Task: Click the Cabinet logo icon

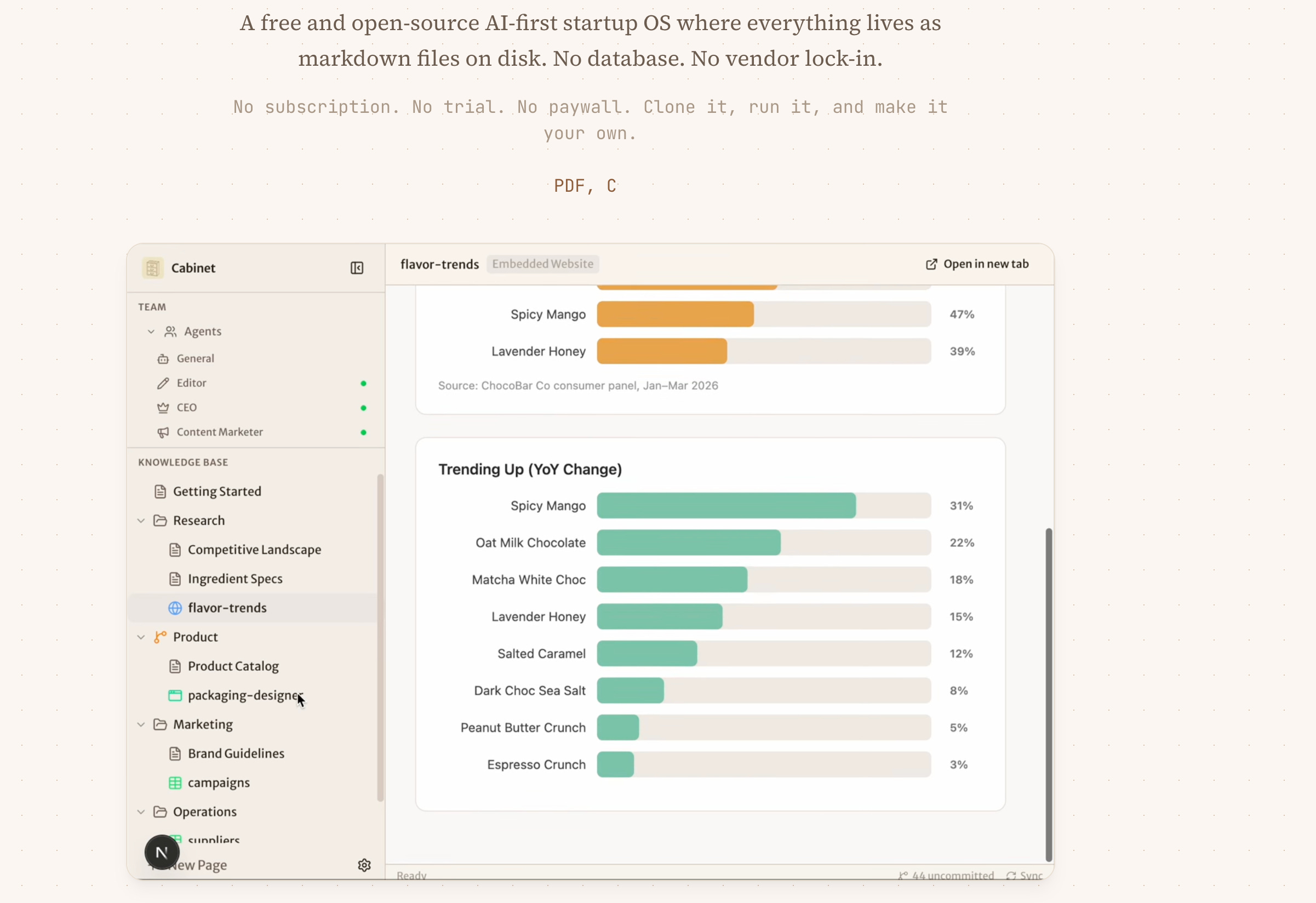Action: point(152,268)
